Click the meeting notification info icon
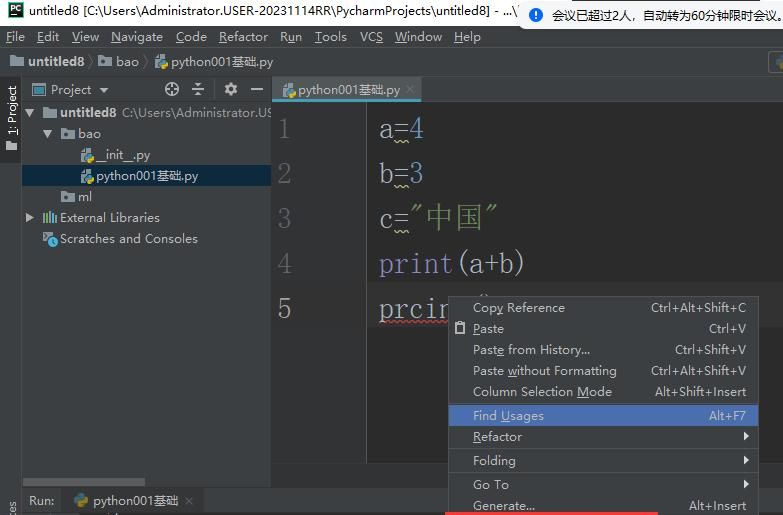The image size is (783, 515). click(x=536, y=15)
